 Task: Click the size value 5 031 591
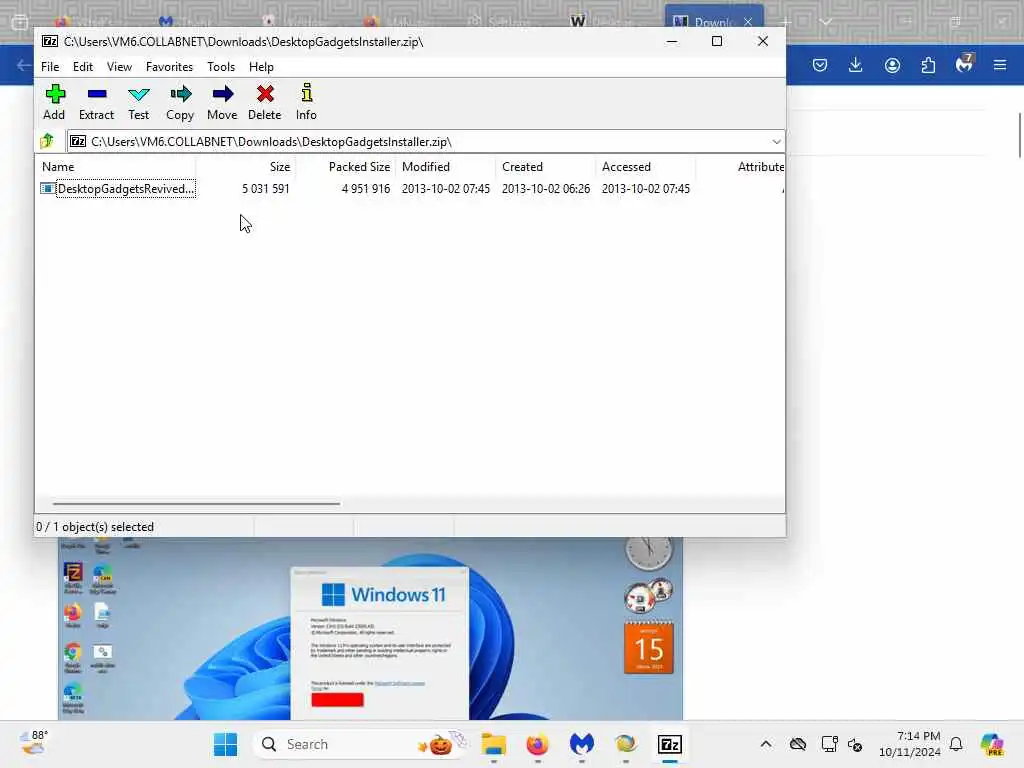(266, 189)
